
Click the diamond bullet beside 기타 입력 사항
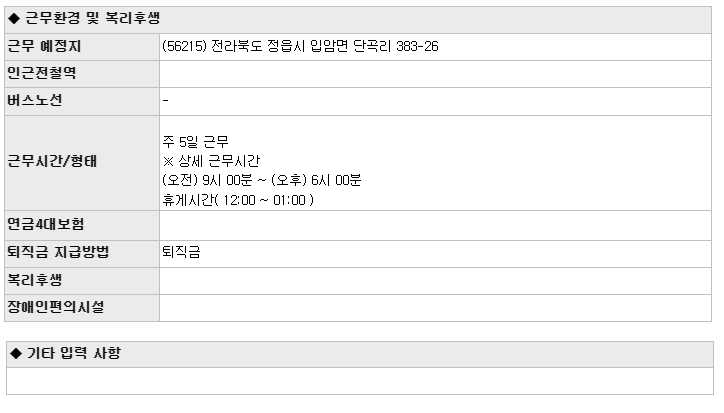[16, 353]
